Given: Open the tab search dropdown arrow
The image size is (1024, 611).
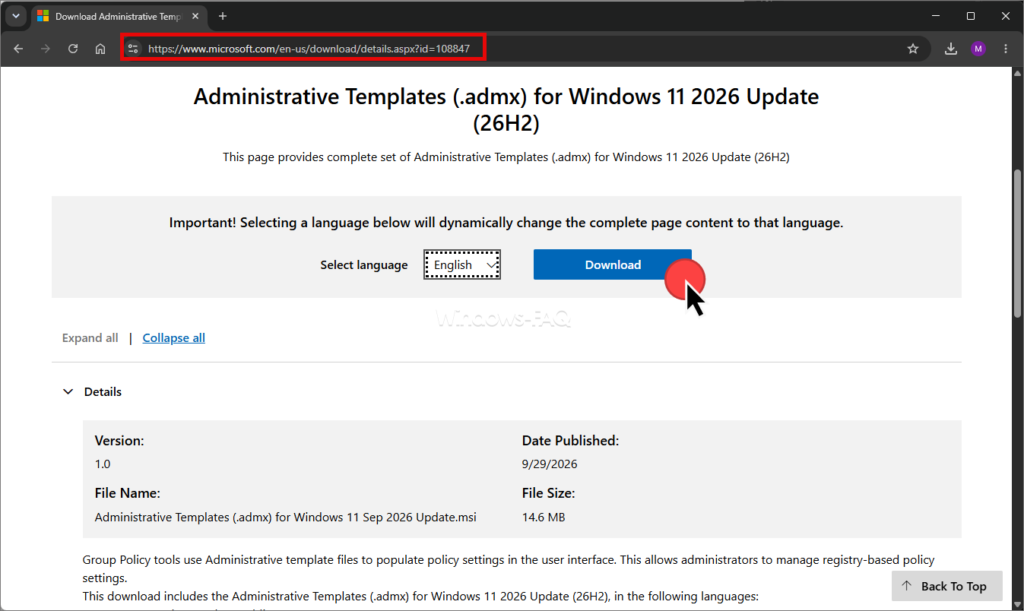Looking at the screenshot, I should click(x=16, y=16).
